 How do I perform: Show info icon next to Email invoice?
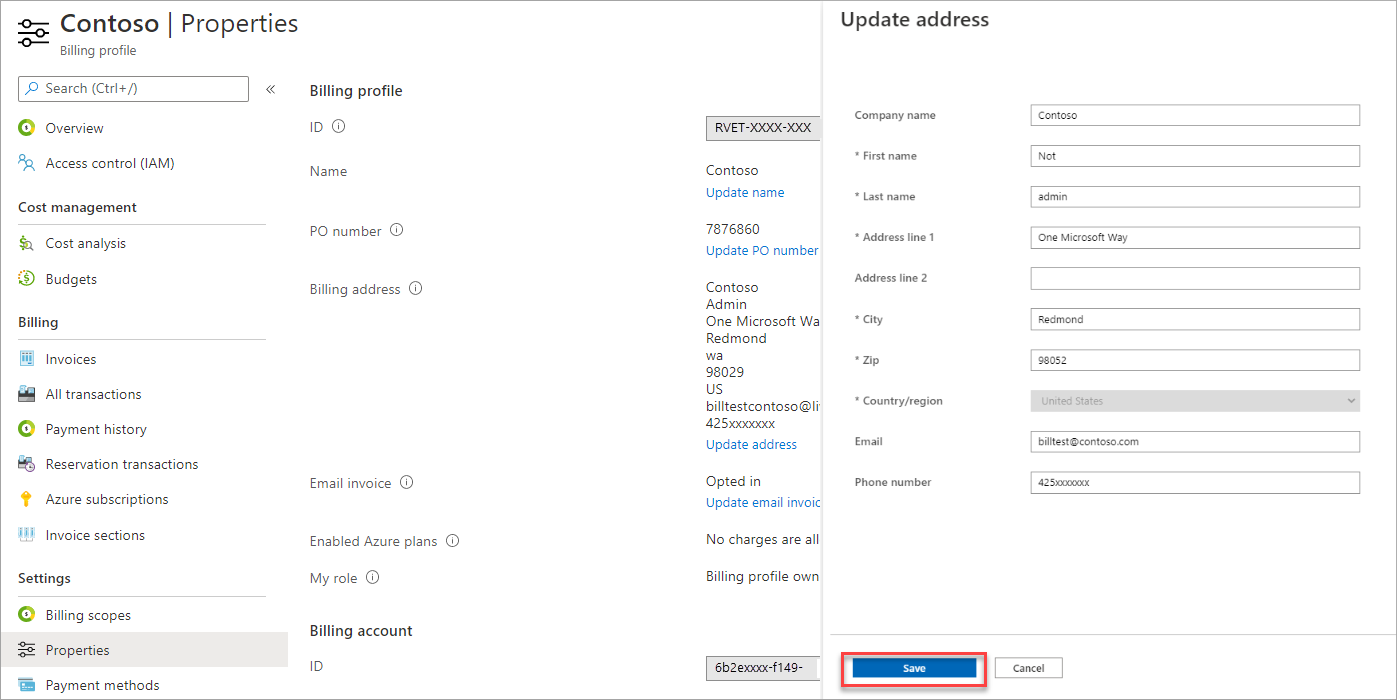pyautogui.click(x=406, y=482)
